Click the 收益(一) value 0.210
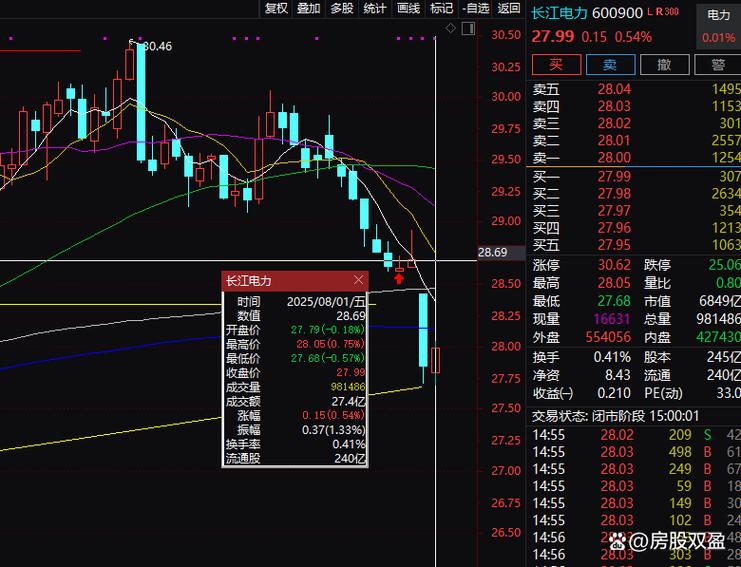The image size is (741, 567). click(x=614, y=393)
